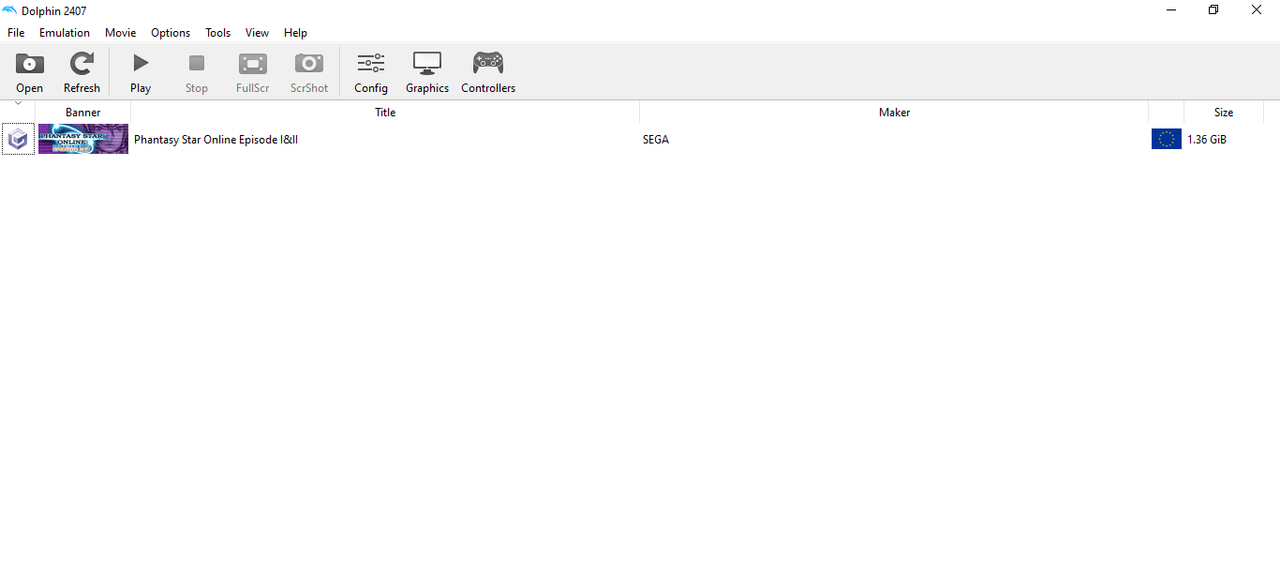Select Phantasy Star Online Episode I&II title

(216, 140)
